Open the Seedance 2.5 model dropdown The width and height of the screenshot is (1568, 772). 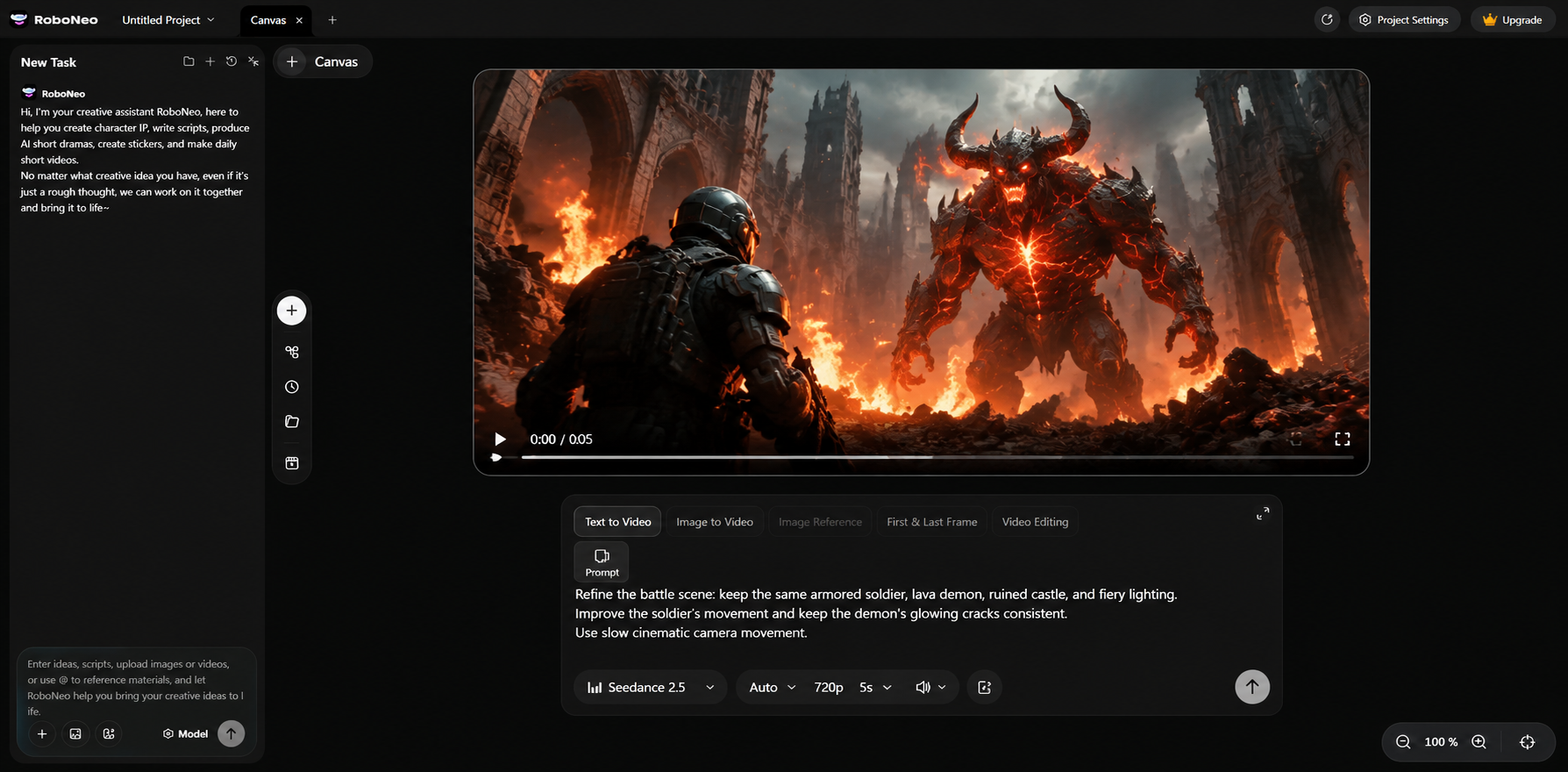(x=651, y=688)
